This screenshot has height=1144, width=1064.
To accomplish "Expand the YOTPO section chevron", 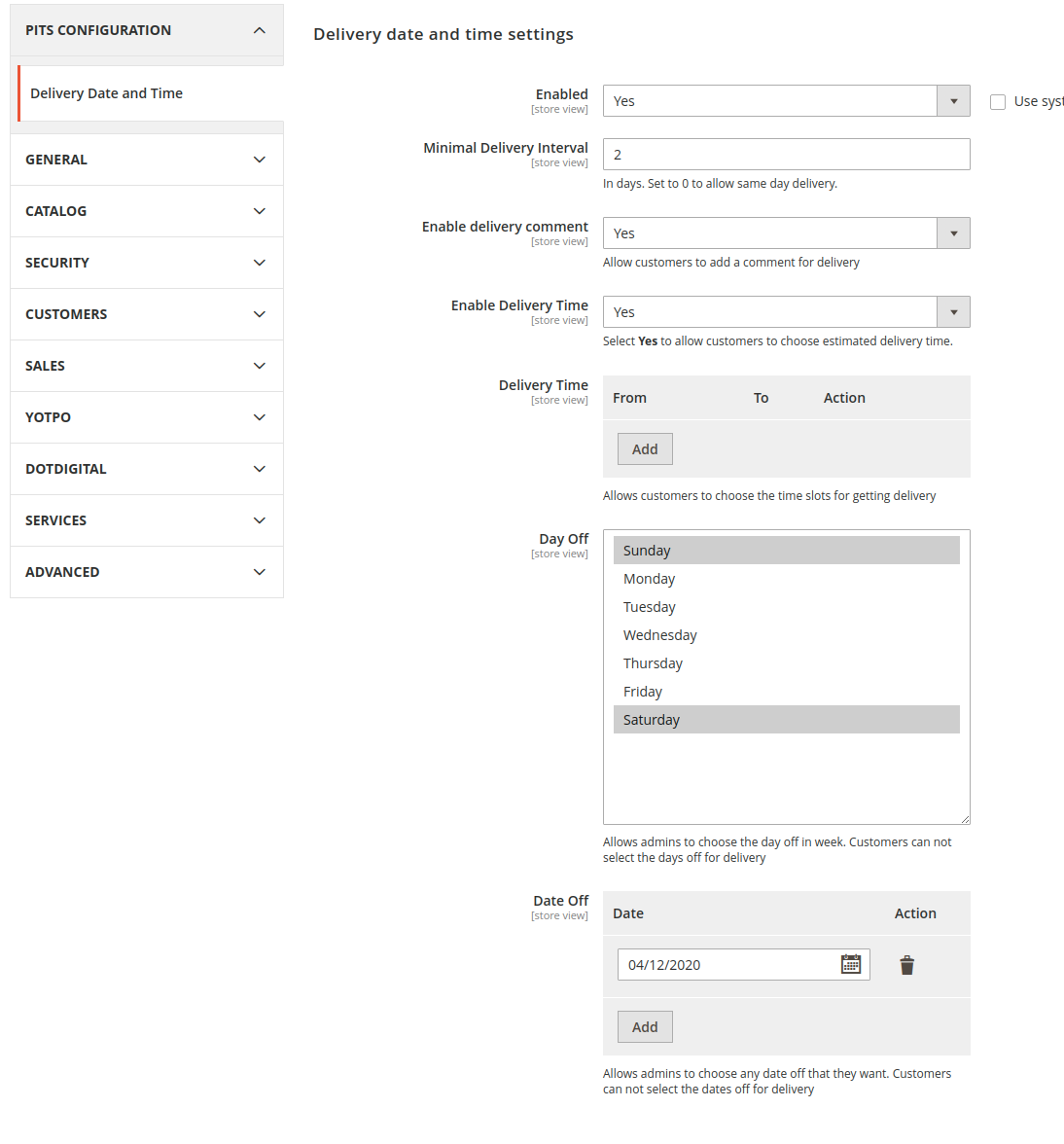I will pyautogui.click(x=259, y=416).
